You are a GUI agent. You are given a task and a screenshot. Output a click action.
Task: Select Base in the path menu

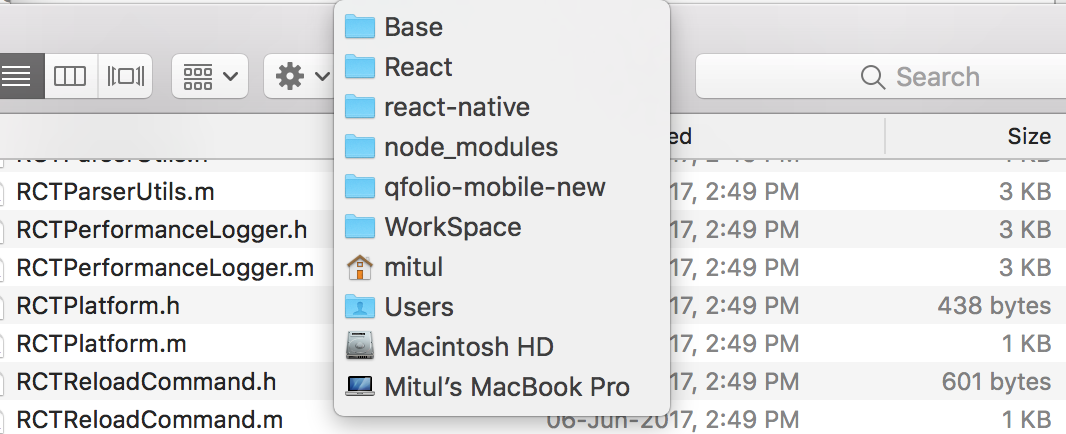point(502,27)
